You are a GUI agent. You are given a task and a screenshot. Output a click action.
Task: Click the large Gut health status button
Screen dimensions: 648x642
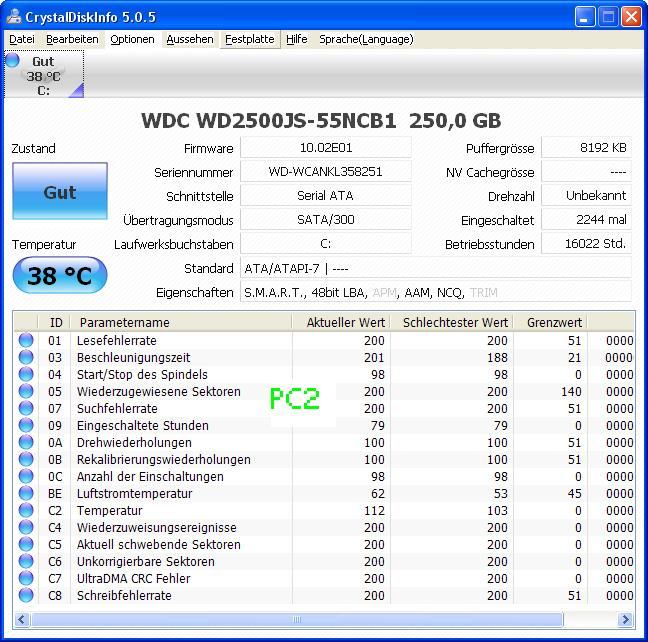point(60,191)
